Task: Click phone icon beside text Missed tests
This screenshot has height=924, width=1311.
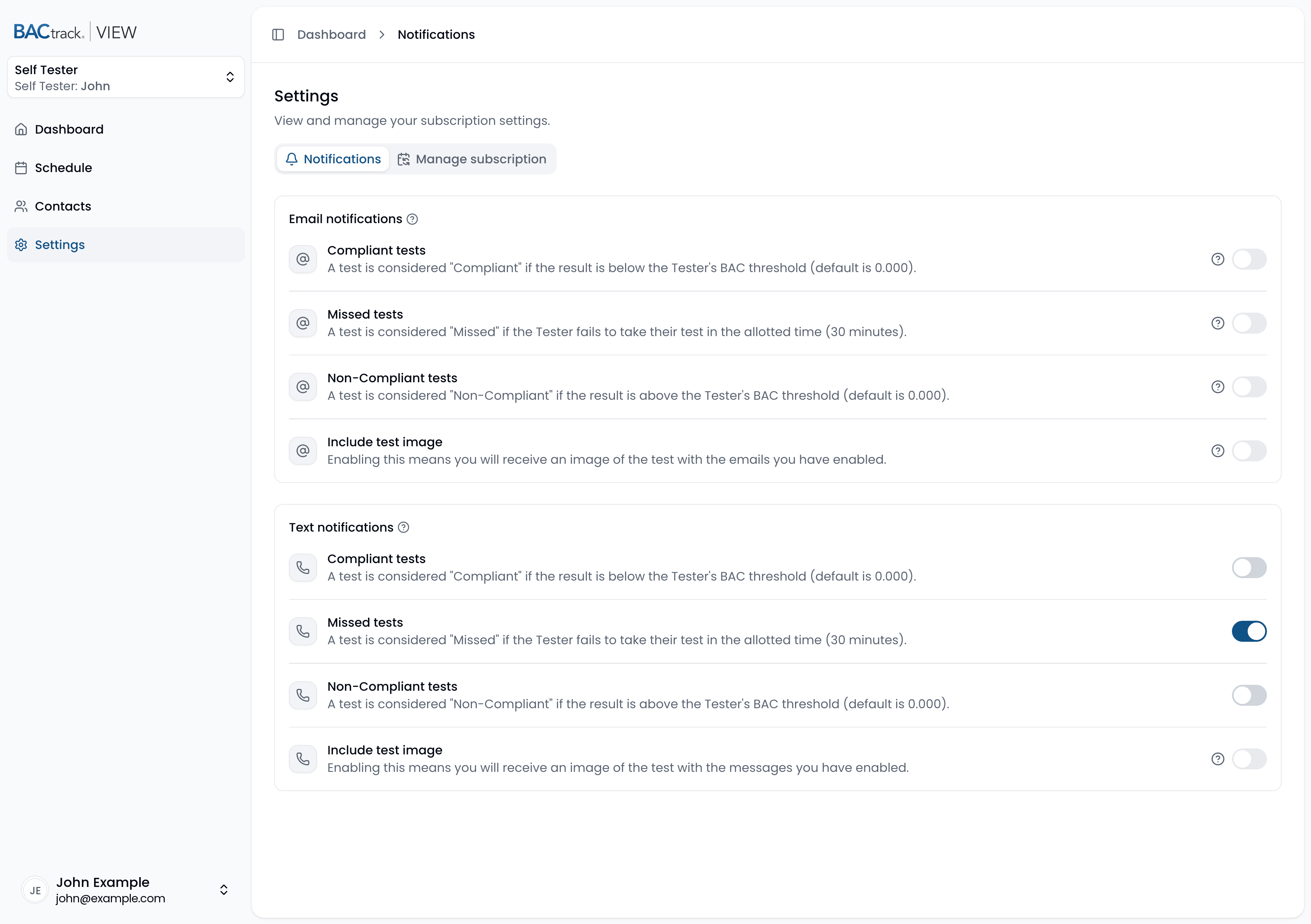Action: [303, 632]
